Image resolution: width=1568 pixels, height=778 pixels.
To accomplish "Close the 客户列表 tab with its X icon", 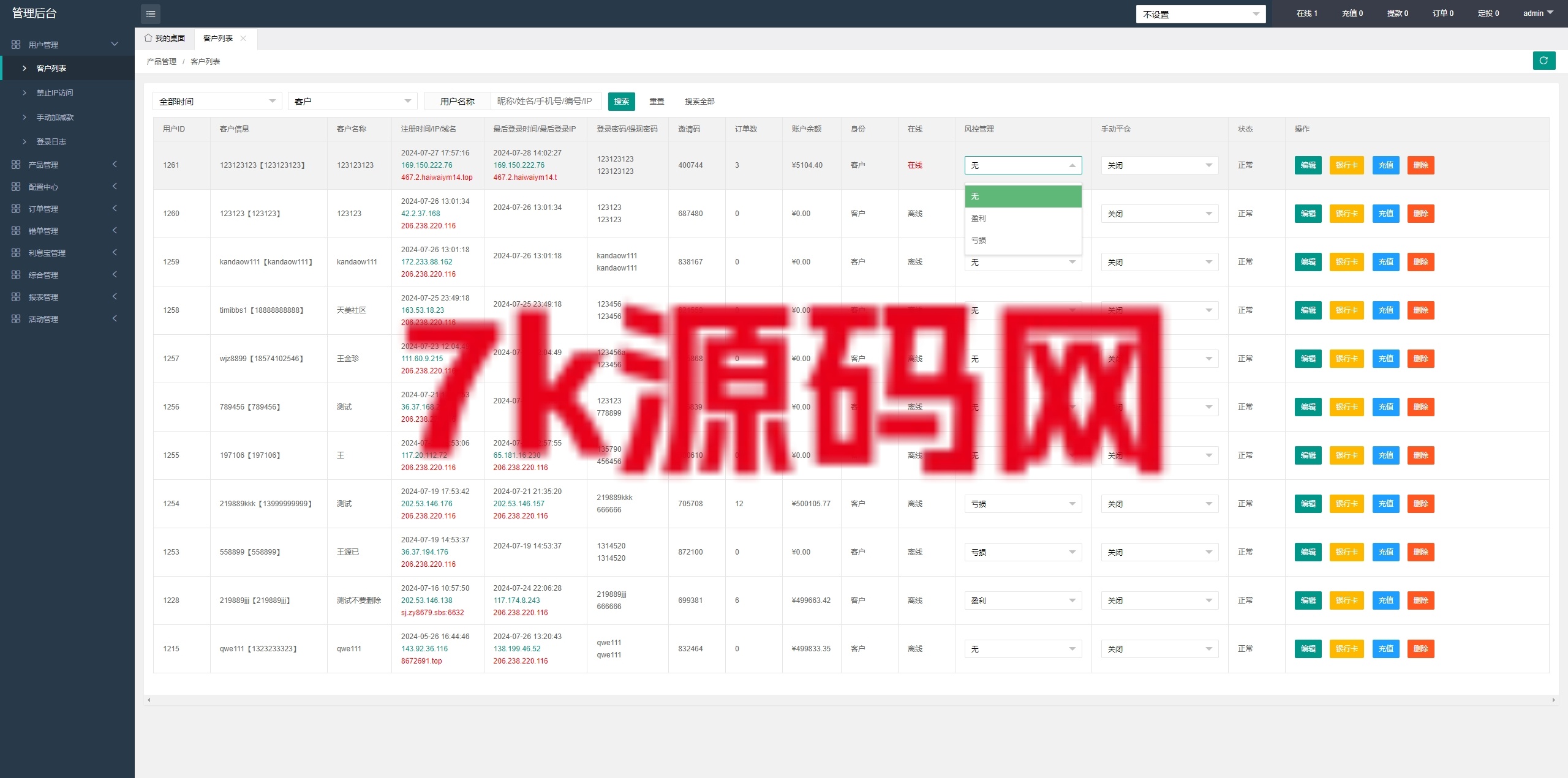I will pos(243,38).
